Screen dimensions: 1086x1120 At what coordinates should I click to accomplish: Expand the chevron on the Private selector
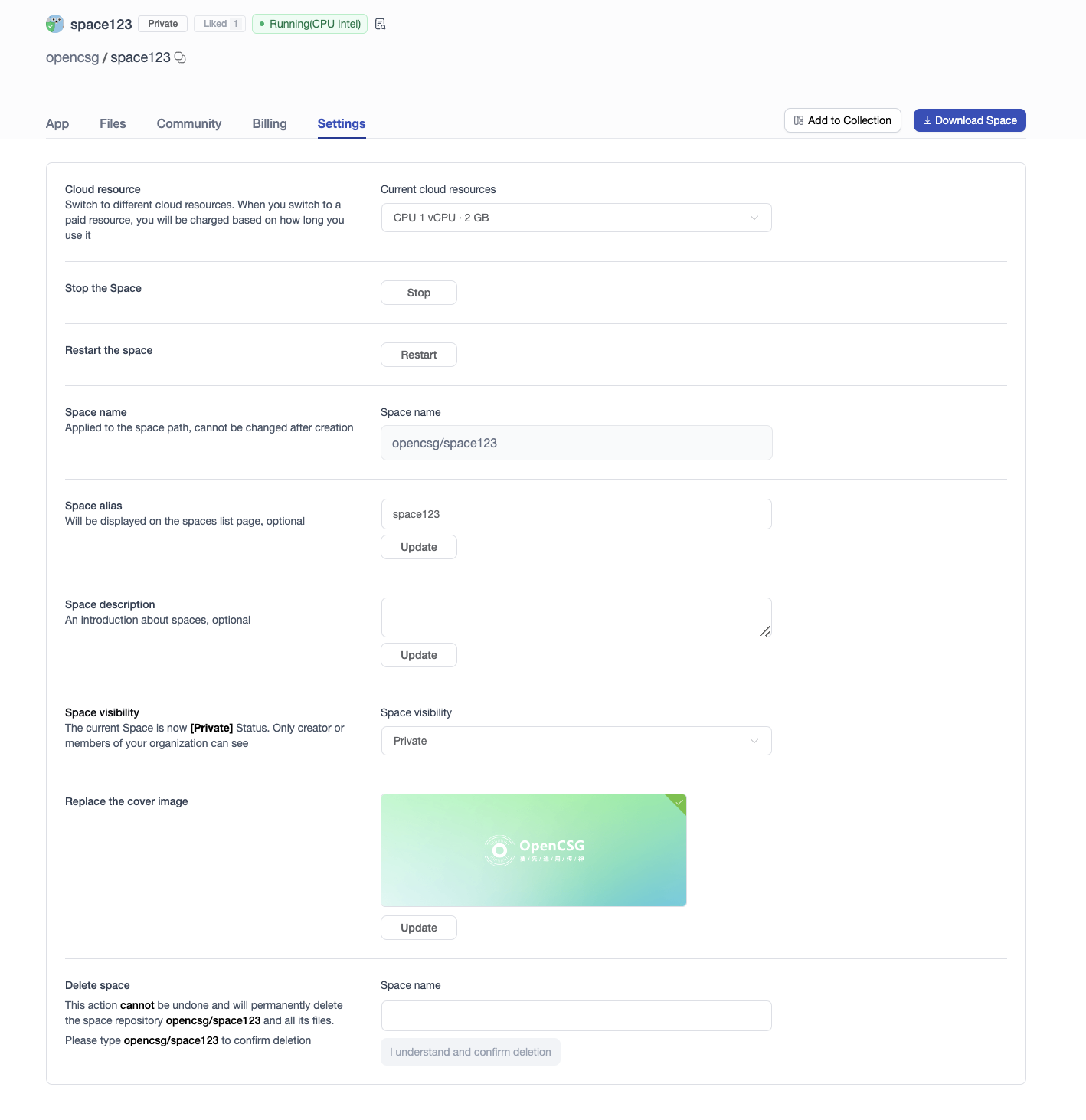pos(754,740)
